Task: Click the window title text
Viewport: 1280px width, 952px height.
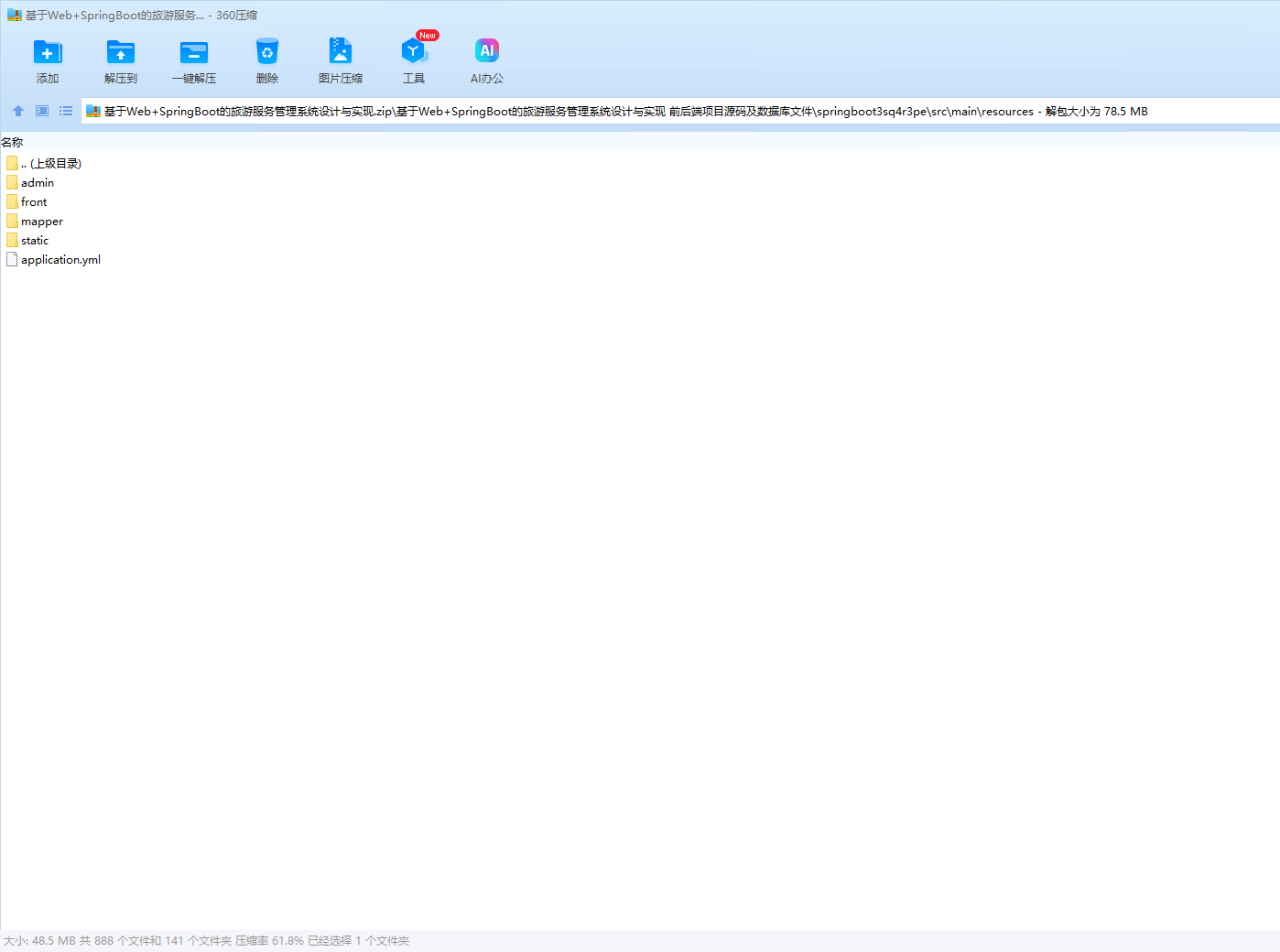Action: [x=141, y=15]
